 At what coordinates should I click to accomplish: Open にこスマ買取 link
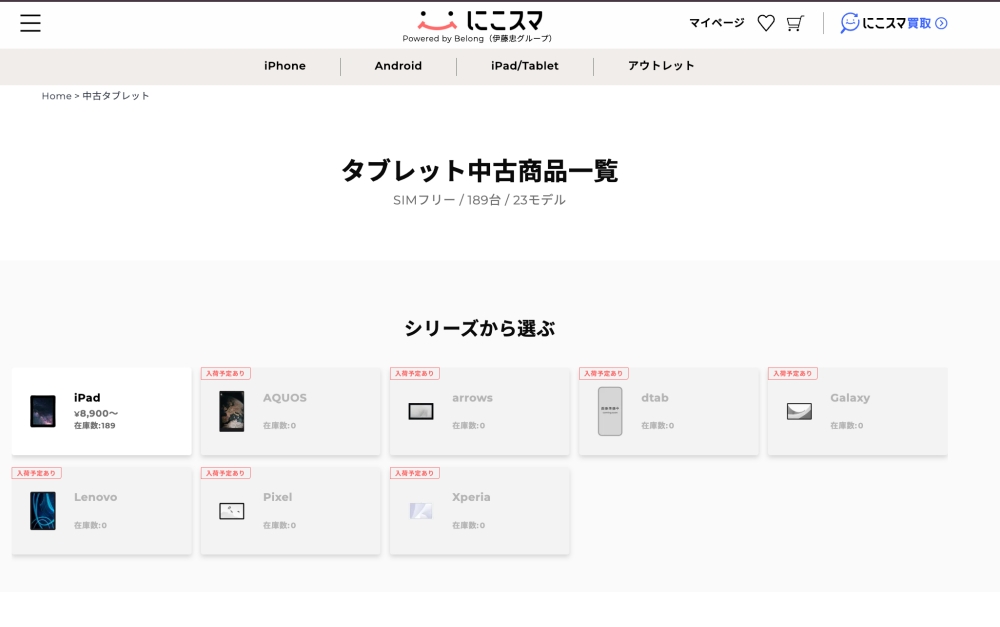(x=894, y=23)
